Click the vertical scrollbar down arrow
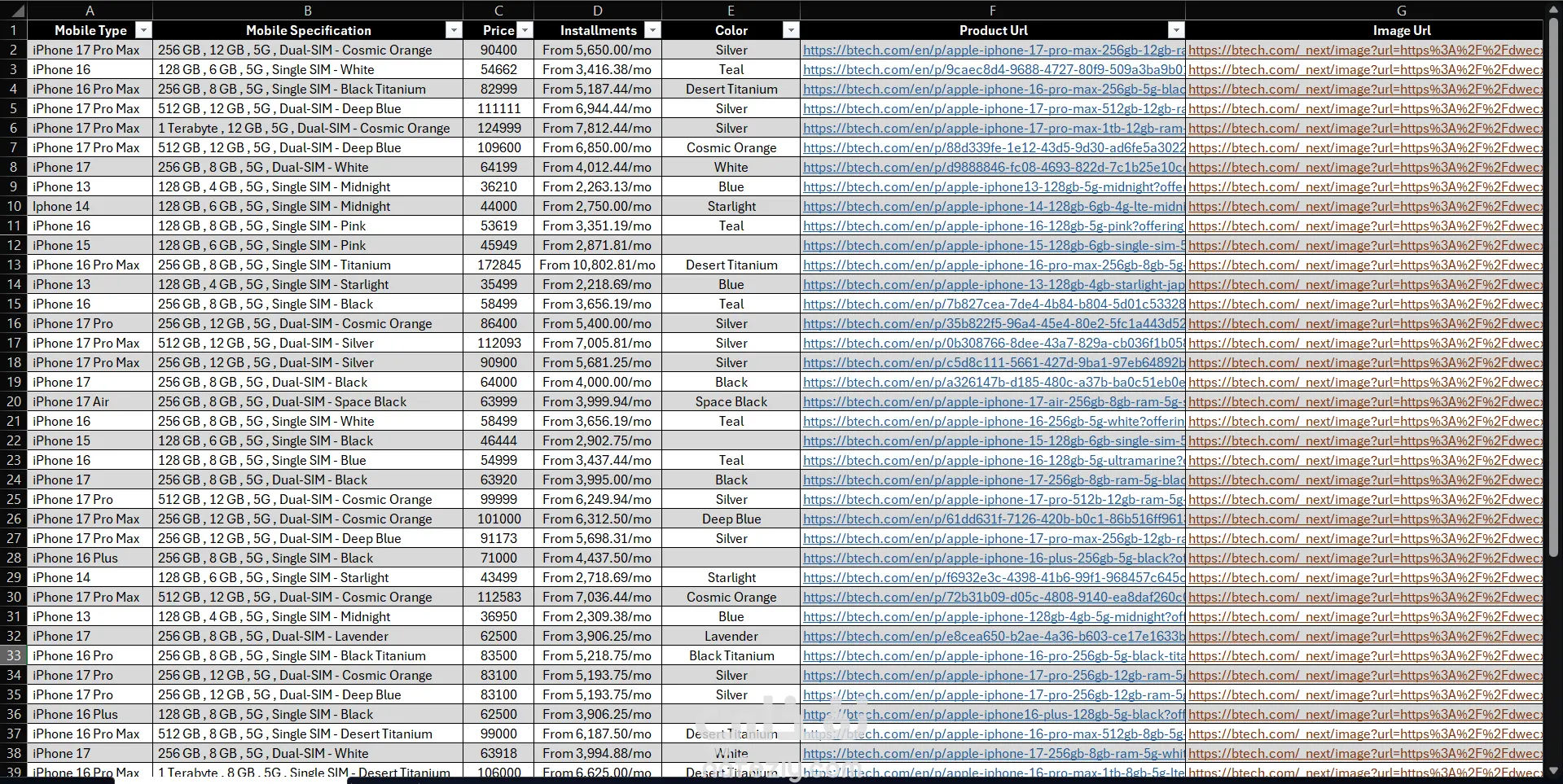Screen dimensions: 1563x784 [x=1553, y=769]
